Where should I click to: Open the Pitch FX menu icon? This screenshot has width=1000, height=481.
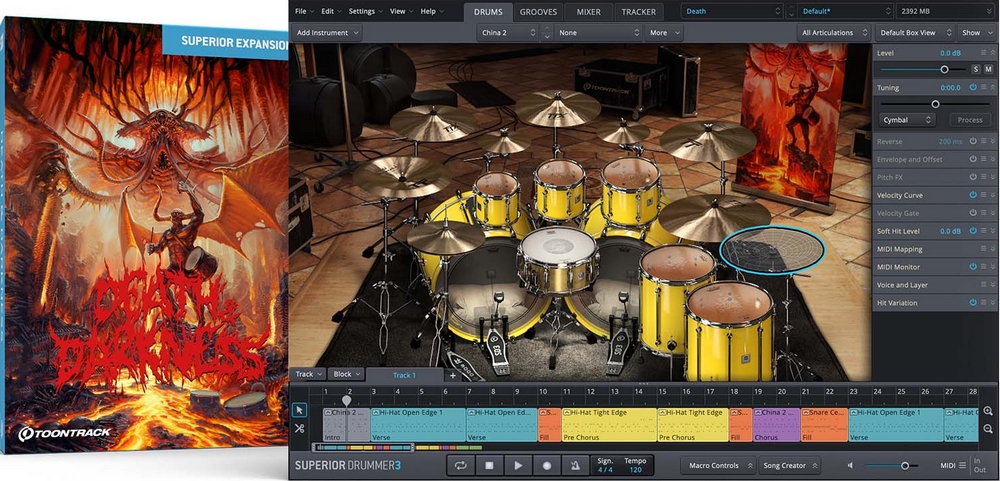pyautogui.click(x=983, y=177)
